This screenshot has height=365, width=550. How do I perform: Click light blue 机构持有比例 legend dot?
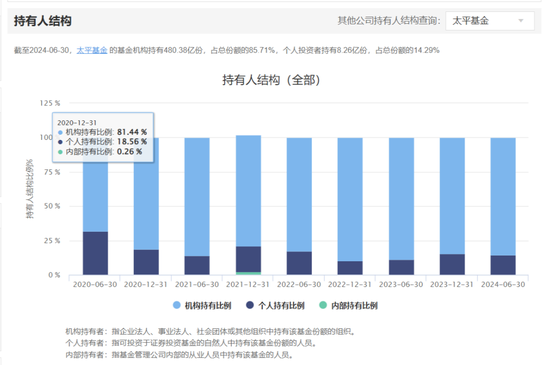177,305
